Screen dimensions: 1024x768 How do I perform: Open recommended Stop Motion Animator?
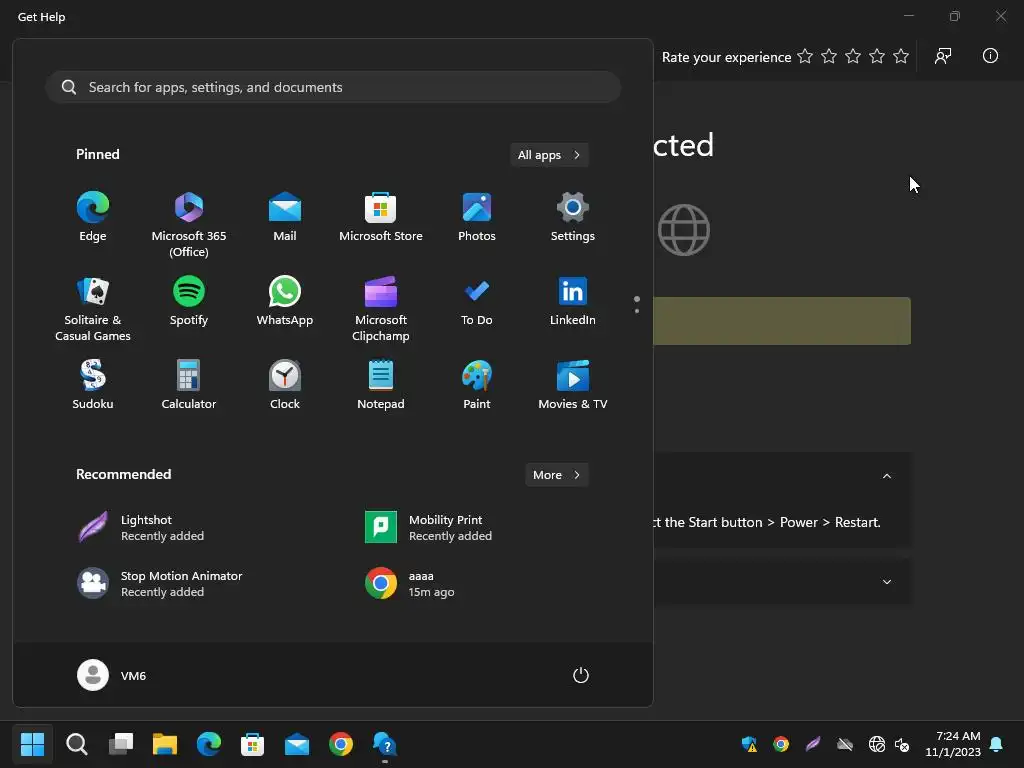(159, 583)
